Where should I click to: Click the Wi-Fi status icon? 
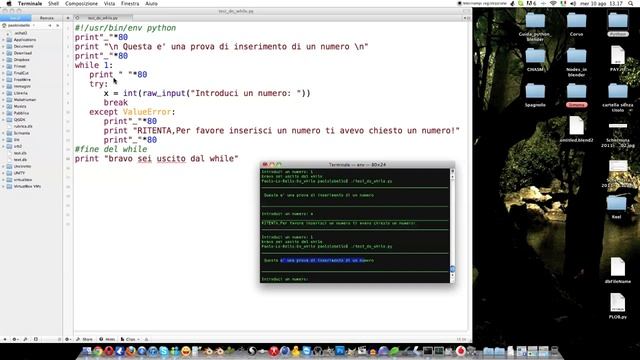(x=553, y=3)
